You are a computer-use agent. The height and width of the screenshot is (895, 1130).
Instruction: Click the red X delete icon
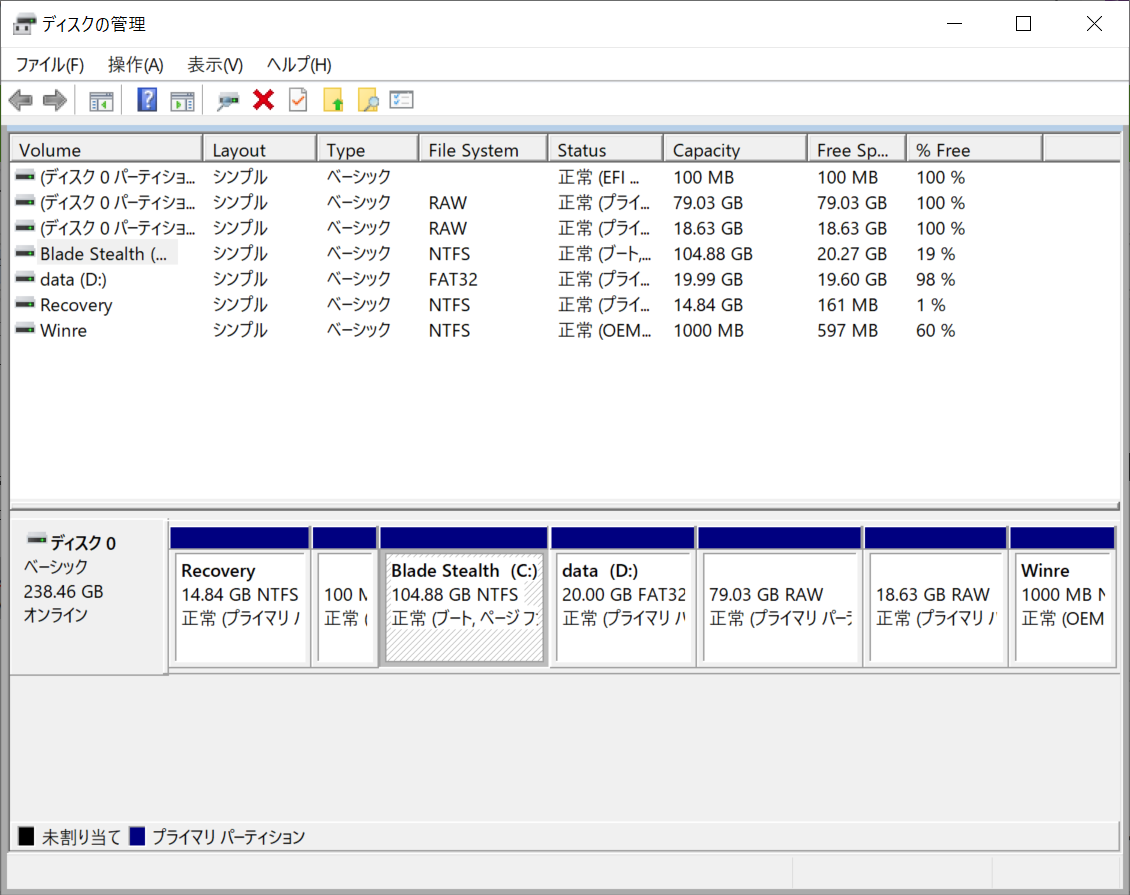pyautogui.click(x=264, y=99)
